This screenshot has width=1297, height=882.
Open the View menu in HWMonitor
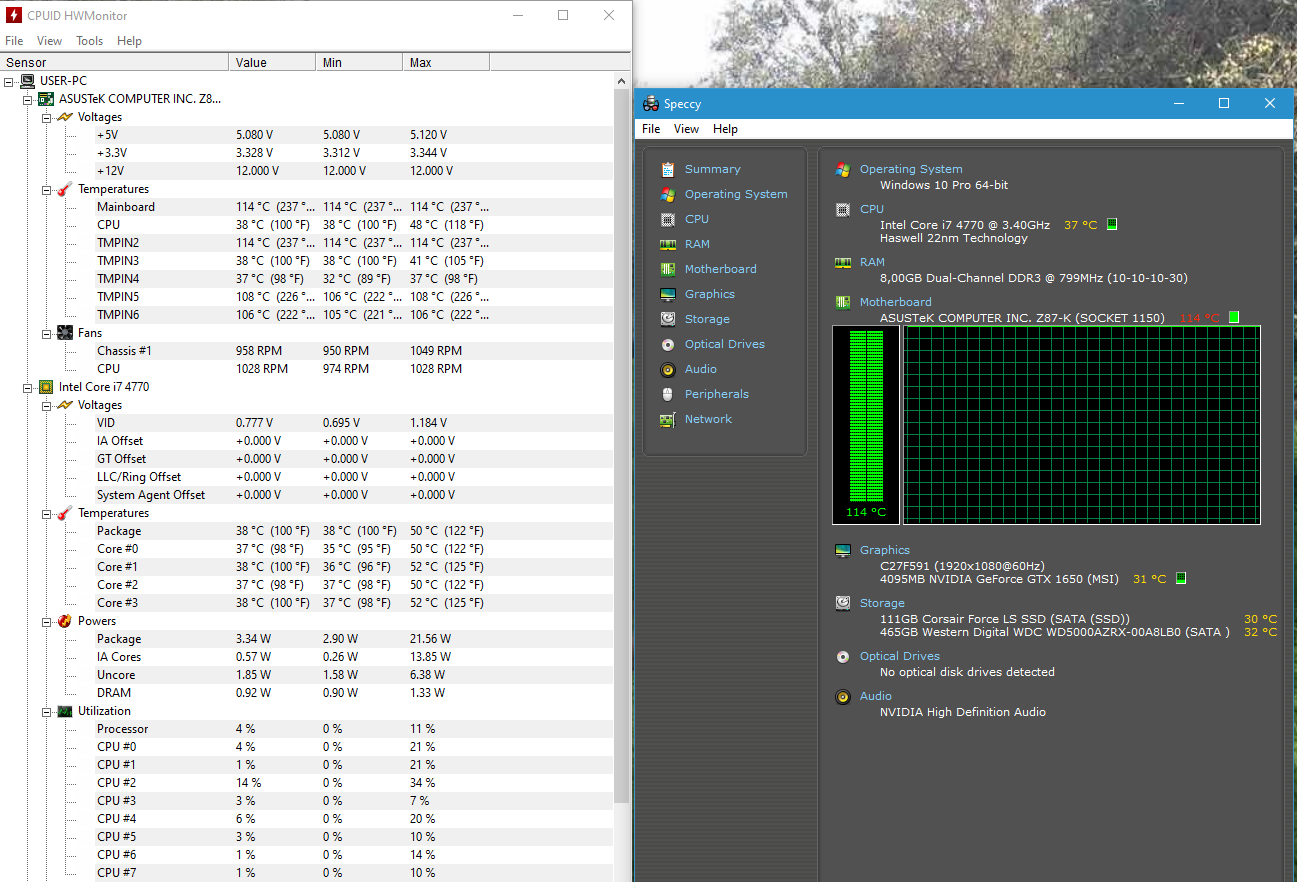tap(49, 41)
